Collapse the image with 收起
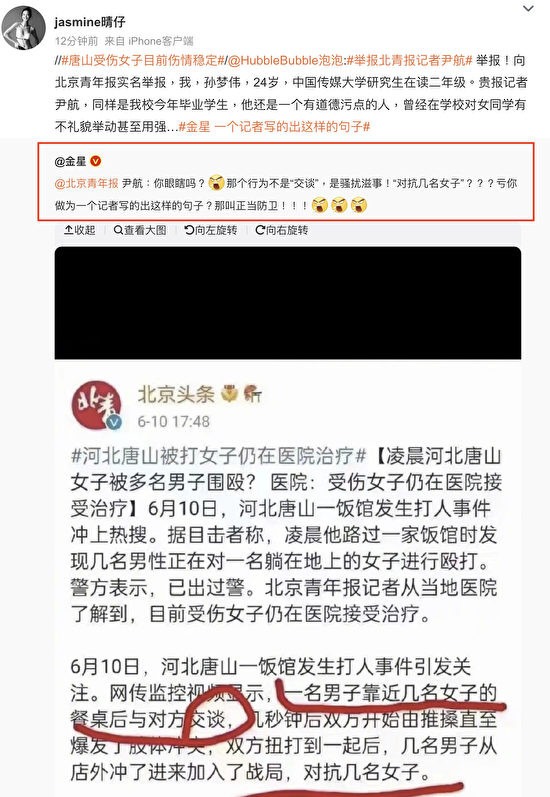The image size is (550, 797). 80,230
